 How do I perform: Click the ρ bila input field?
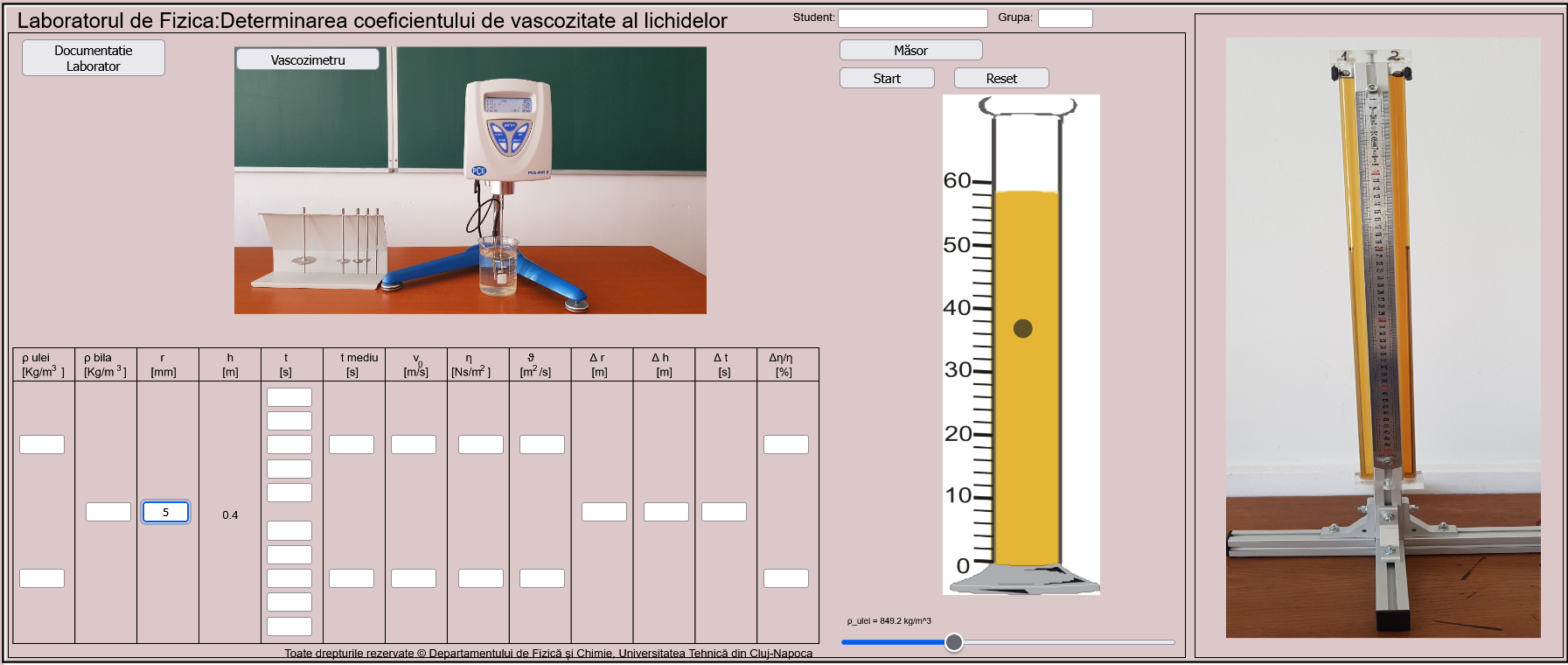[x=108, y=512]
